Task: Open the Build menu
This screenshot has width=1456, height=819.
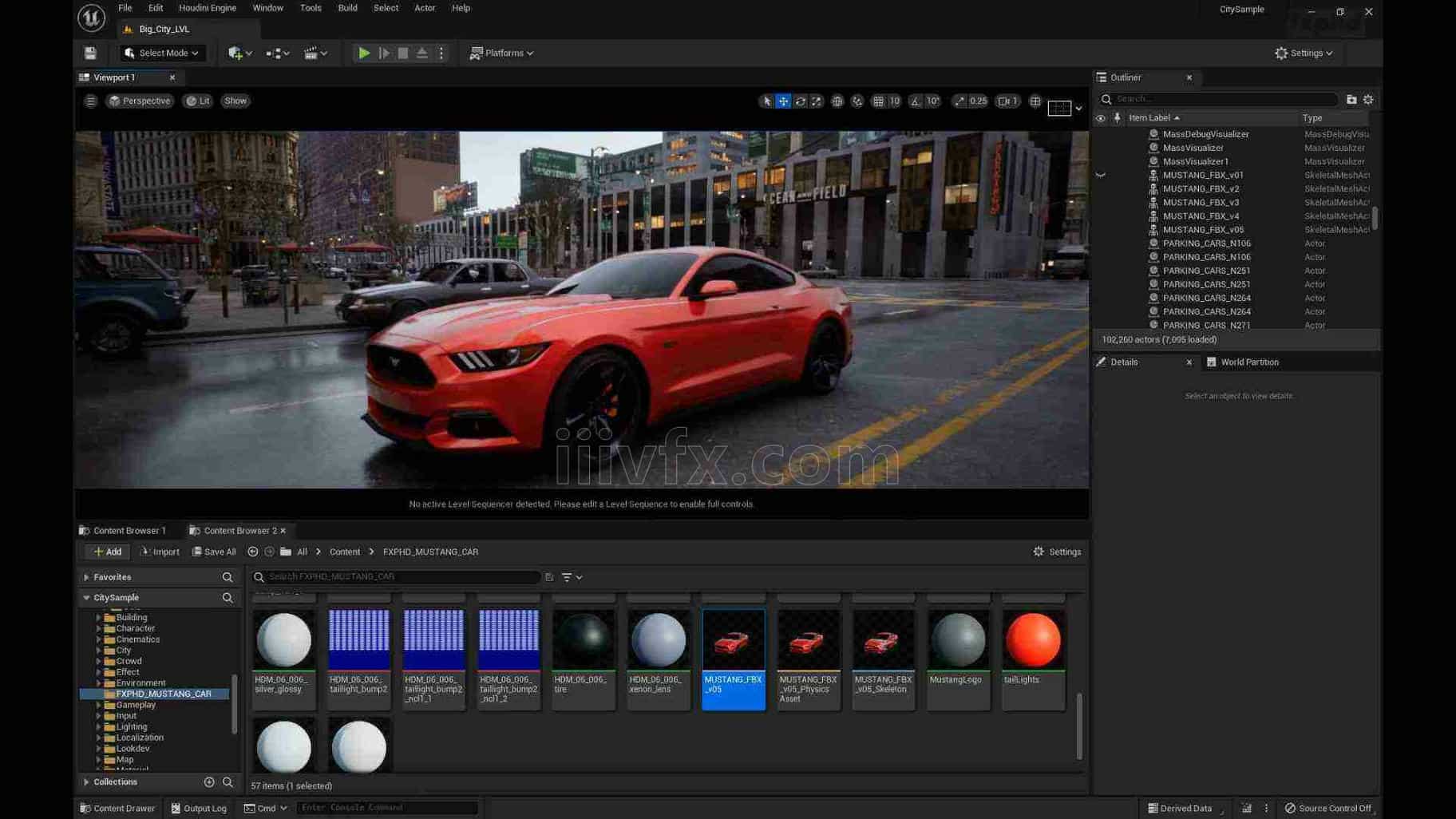Action: pyautogui.click(x=347, y=8)
